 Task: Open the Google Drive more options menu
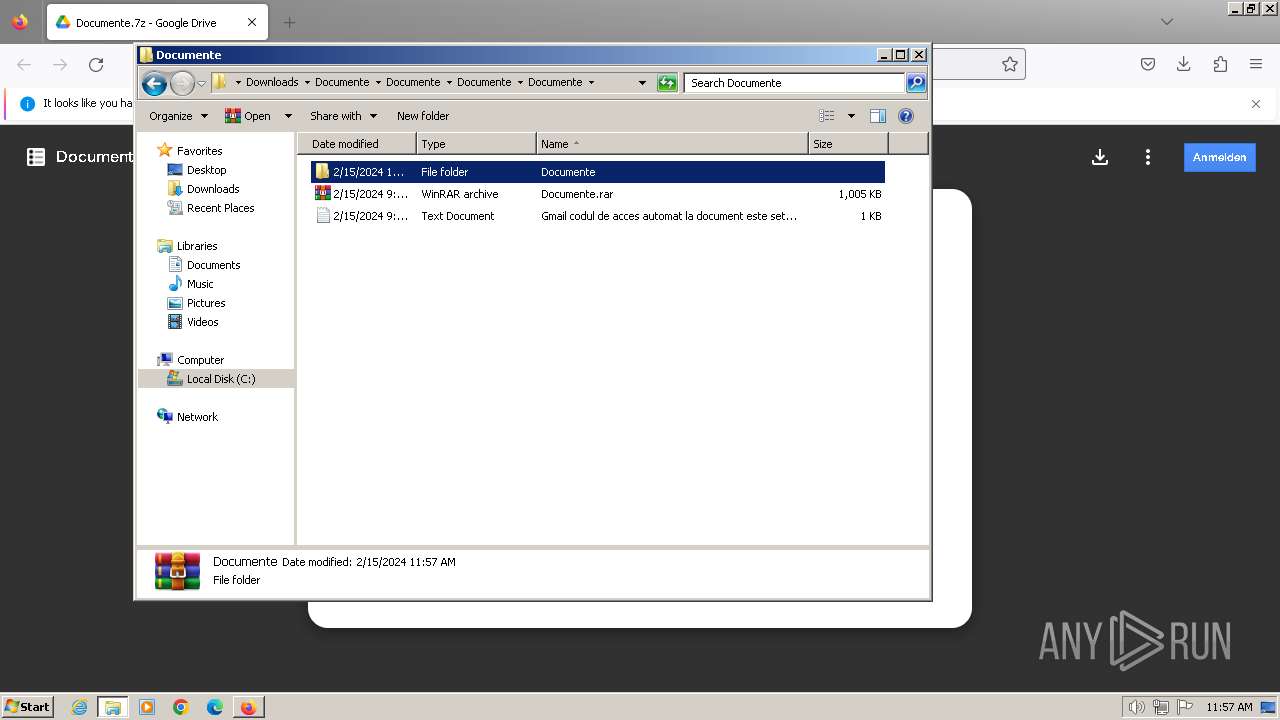click(1148, 157)
